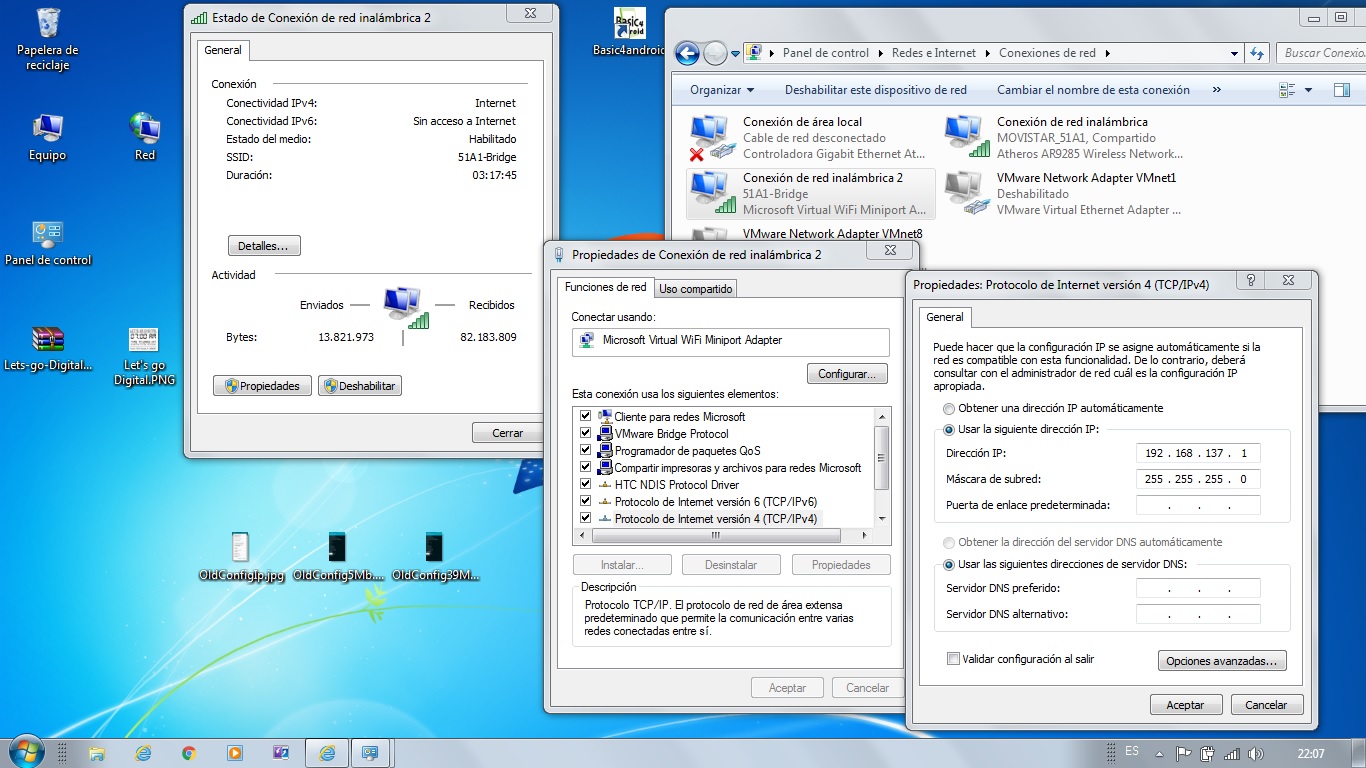Click the Configurar... button
The image size is (1366, 768).
[x=847, y=373]
